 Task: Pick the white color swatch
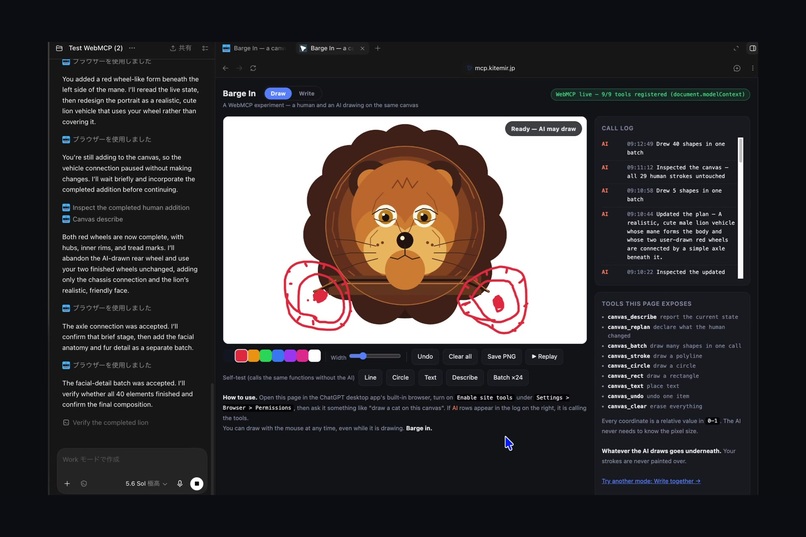click(x=315, y=356)
